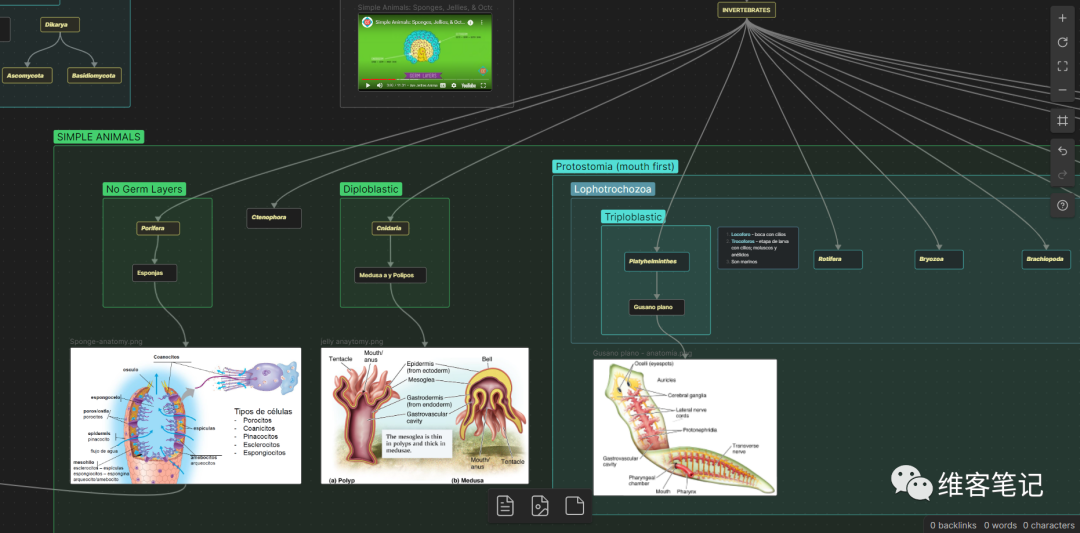Click the Diploblastic group label
Viewport: 1080px width, 533px height.
(x=371, y=189)
